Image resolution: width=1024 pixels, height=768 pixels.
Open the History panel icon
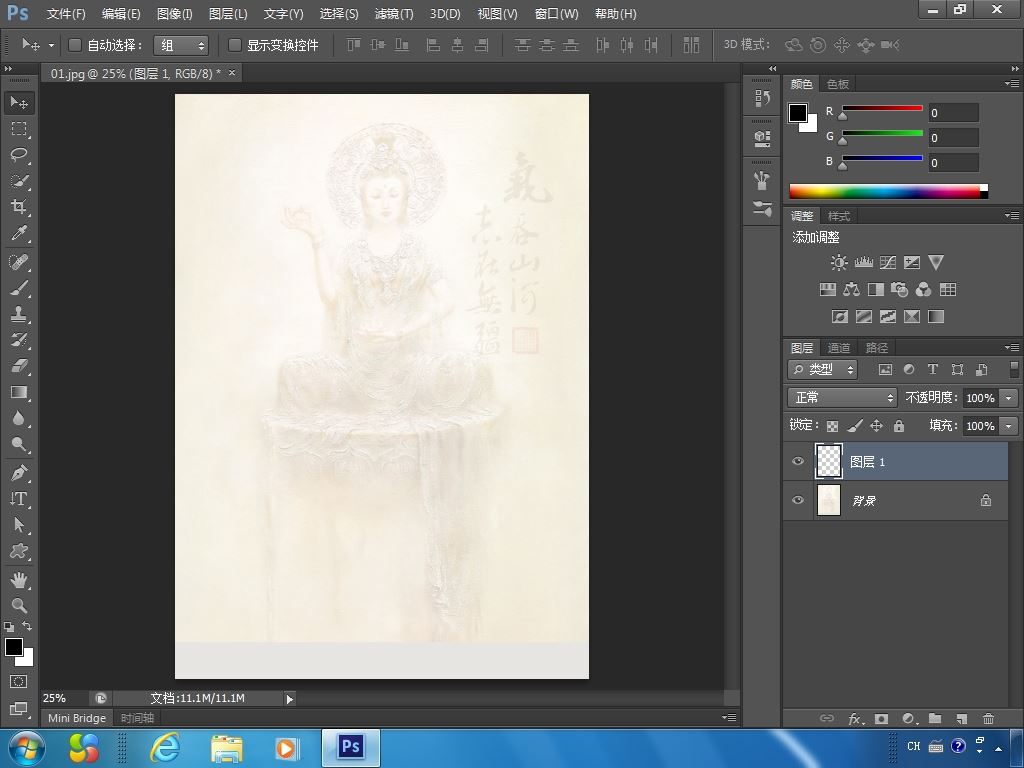click(762, 99)
